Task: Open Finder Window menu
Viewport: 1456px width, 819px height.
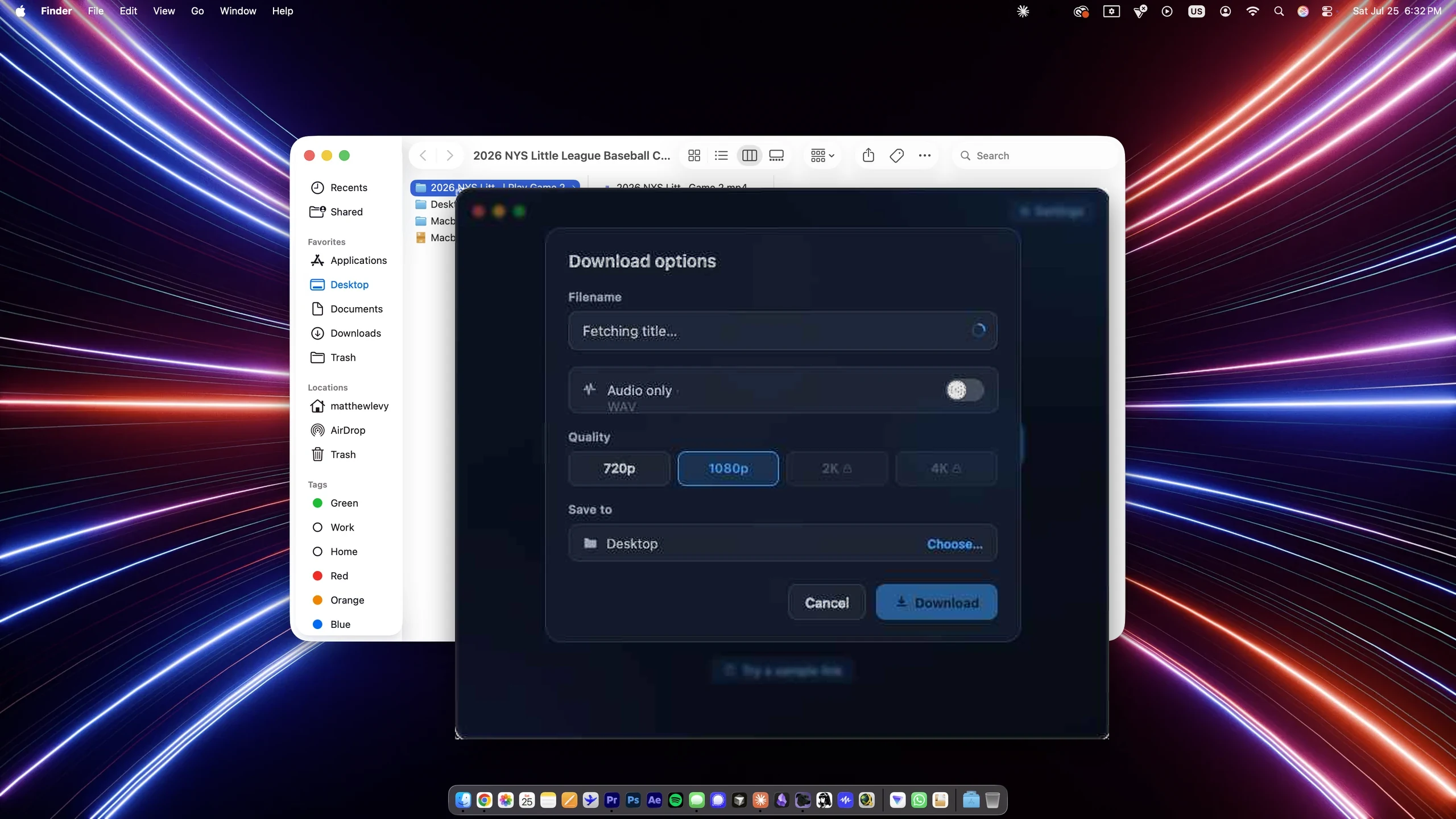Action: point(238,11)
